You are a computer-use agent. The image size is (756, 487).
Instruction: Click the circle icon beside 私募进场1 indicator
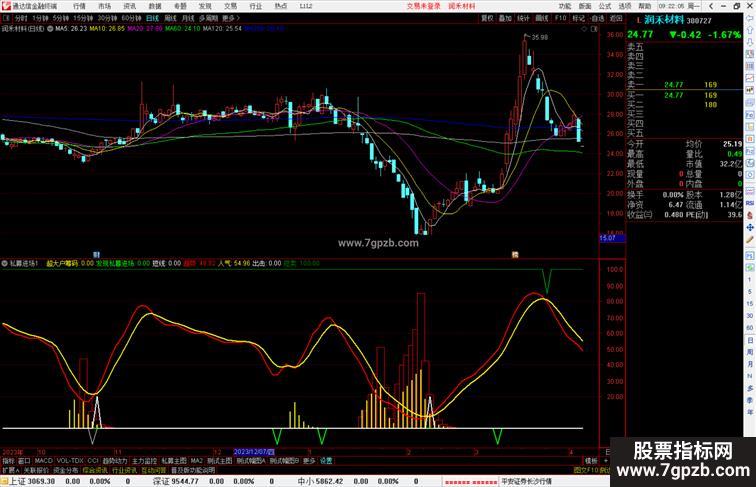(x=5, y=263)
